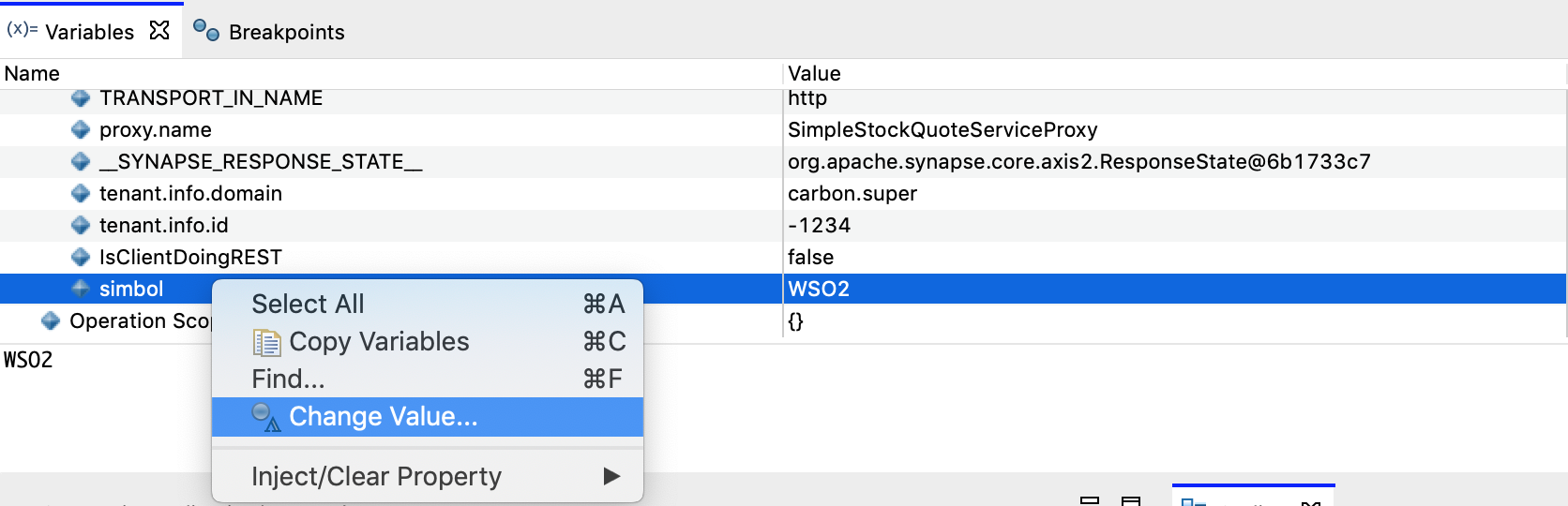Click the diamond icon beside Operation Scope
Screen dimensions: 1568x506
click(51, 320)
